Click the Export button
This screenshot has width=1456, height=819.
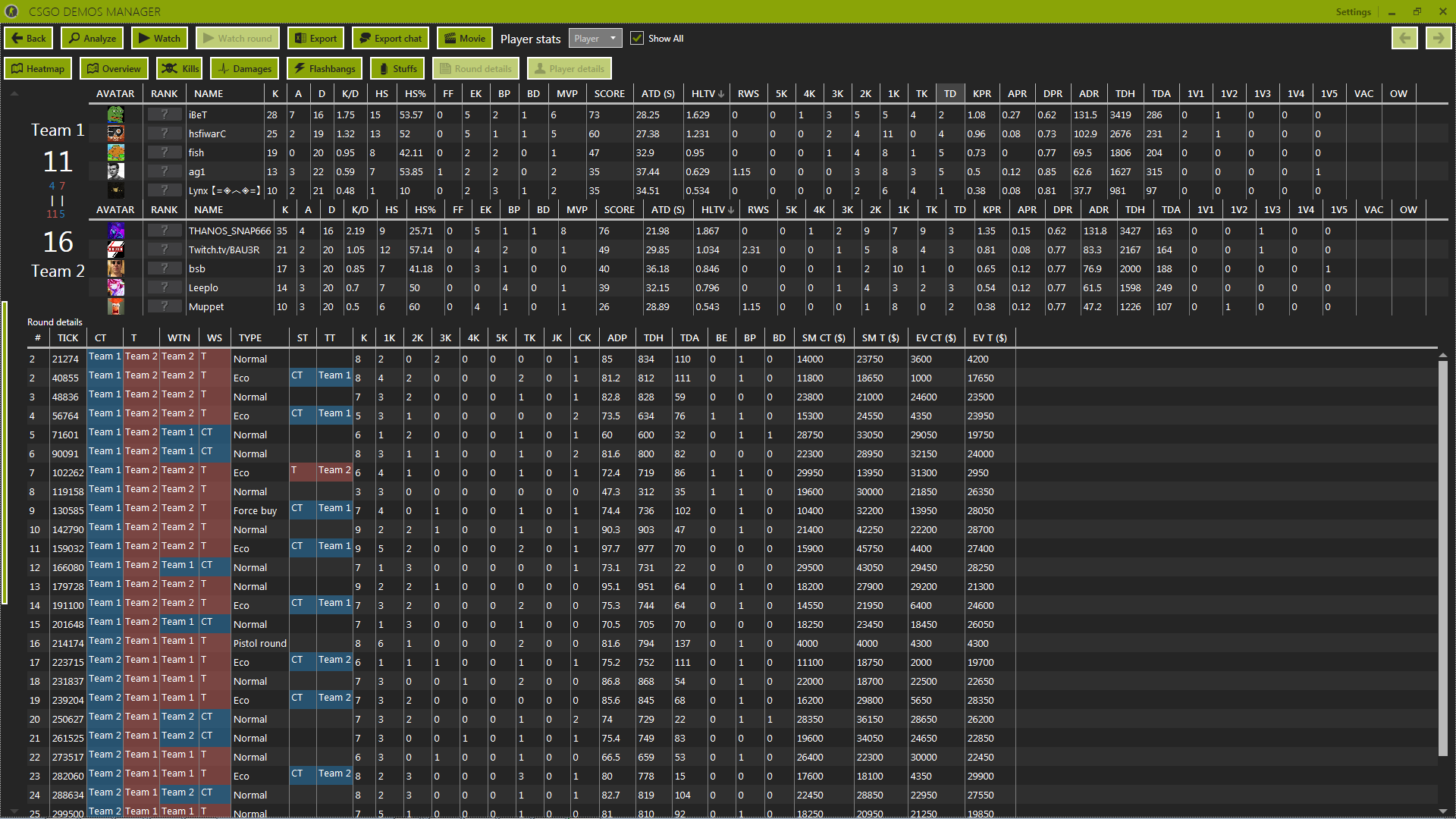315,39
